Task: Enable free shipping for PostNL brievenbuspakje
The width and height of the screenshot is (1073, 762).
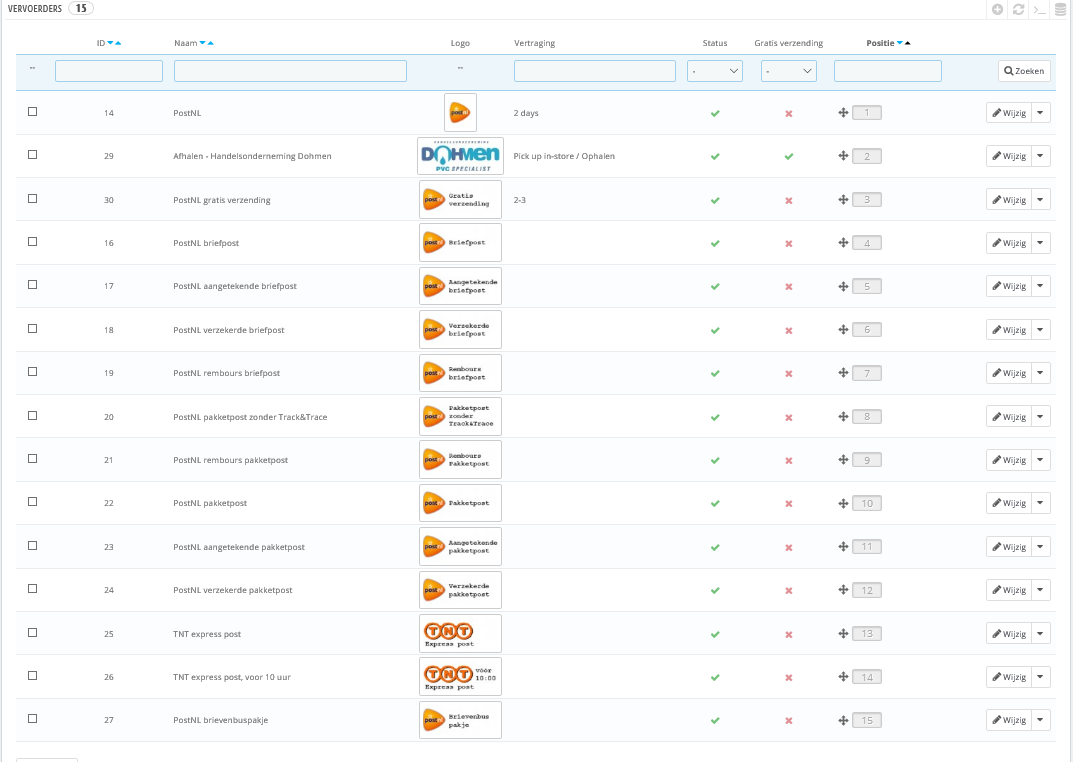Action: pos(788,721)
